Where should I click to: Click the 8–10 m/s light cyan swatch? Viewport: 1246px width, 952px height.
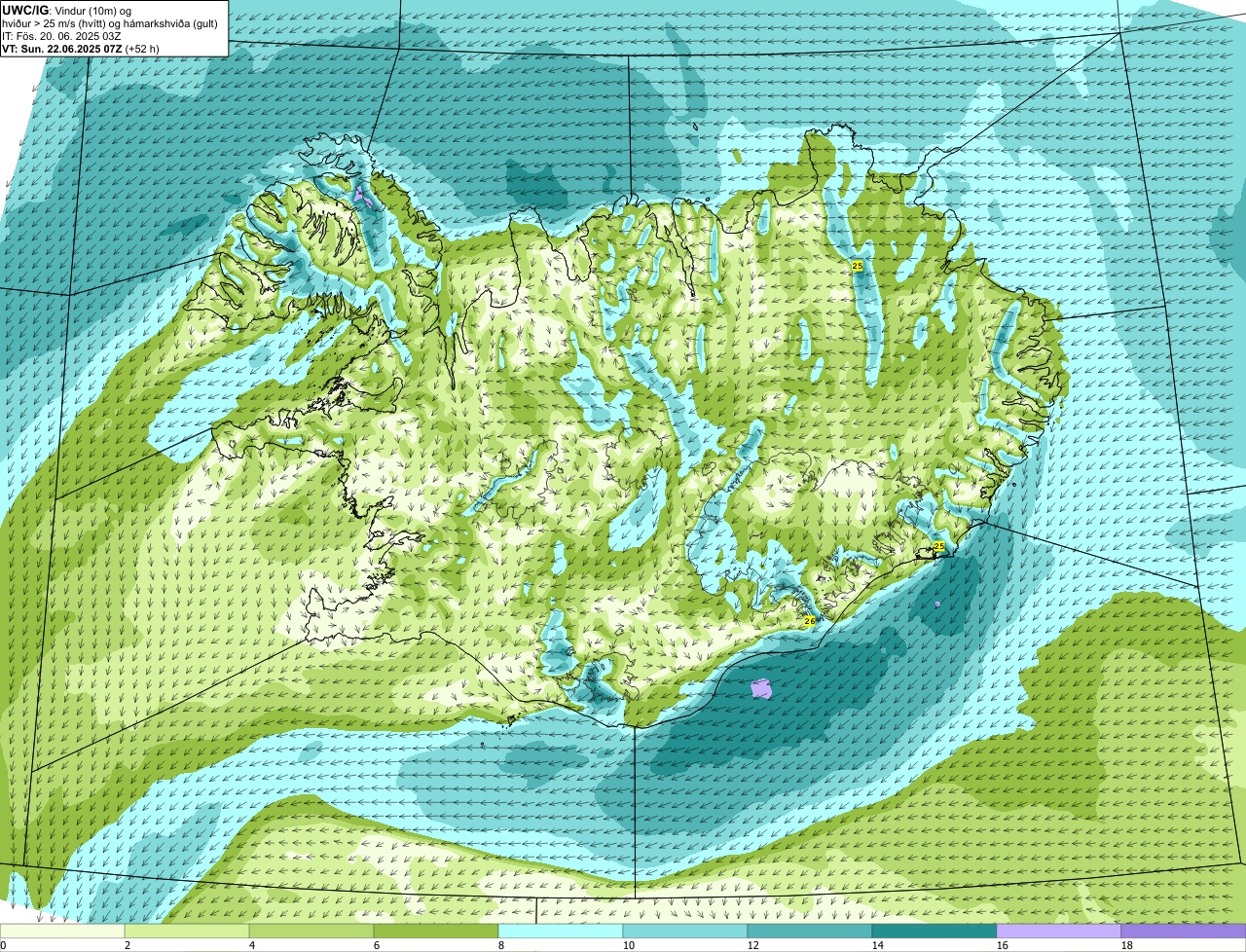point(561,931)
